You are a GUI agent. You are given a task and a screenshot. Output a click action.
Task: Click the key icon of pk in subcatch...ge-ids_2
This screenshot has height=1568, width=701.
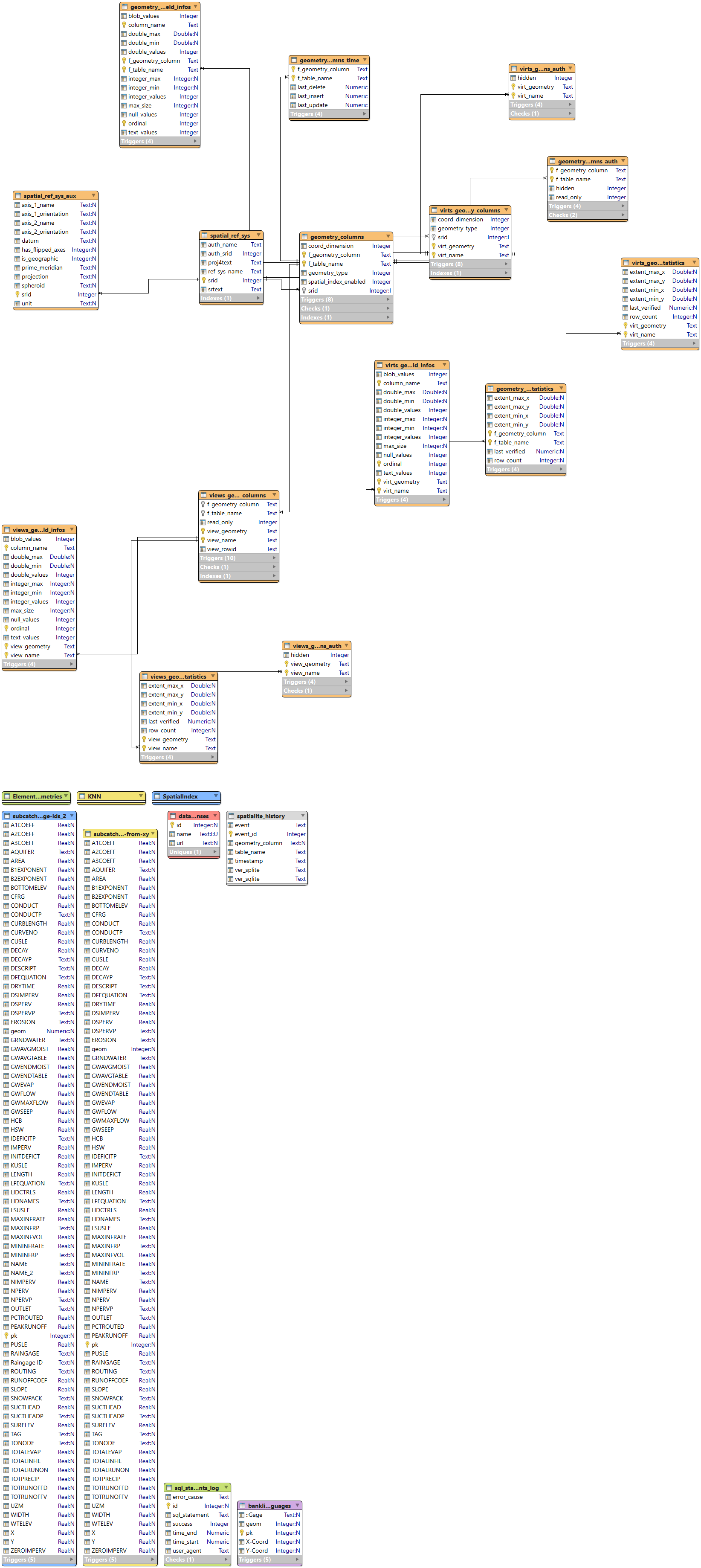(x=7, y=1336)
